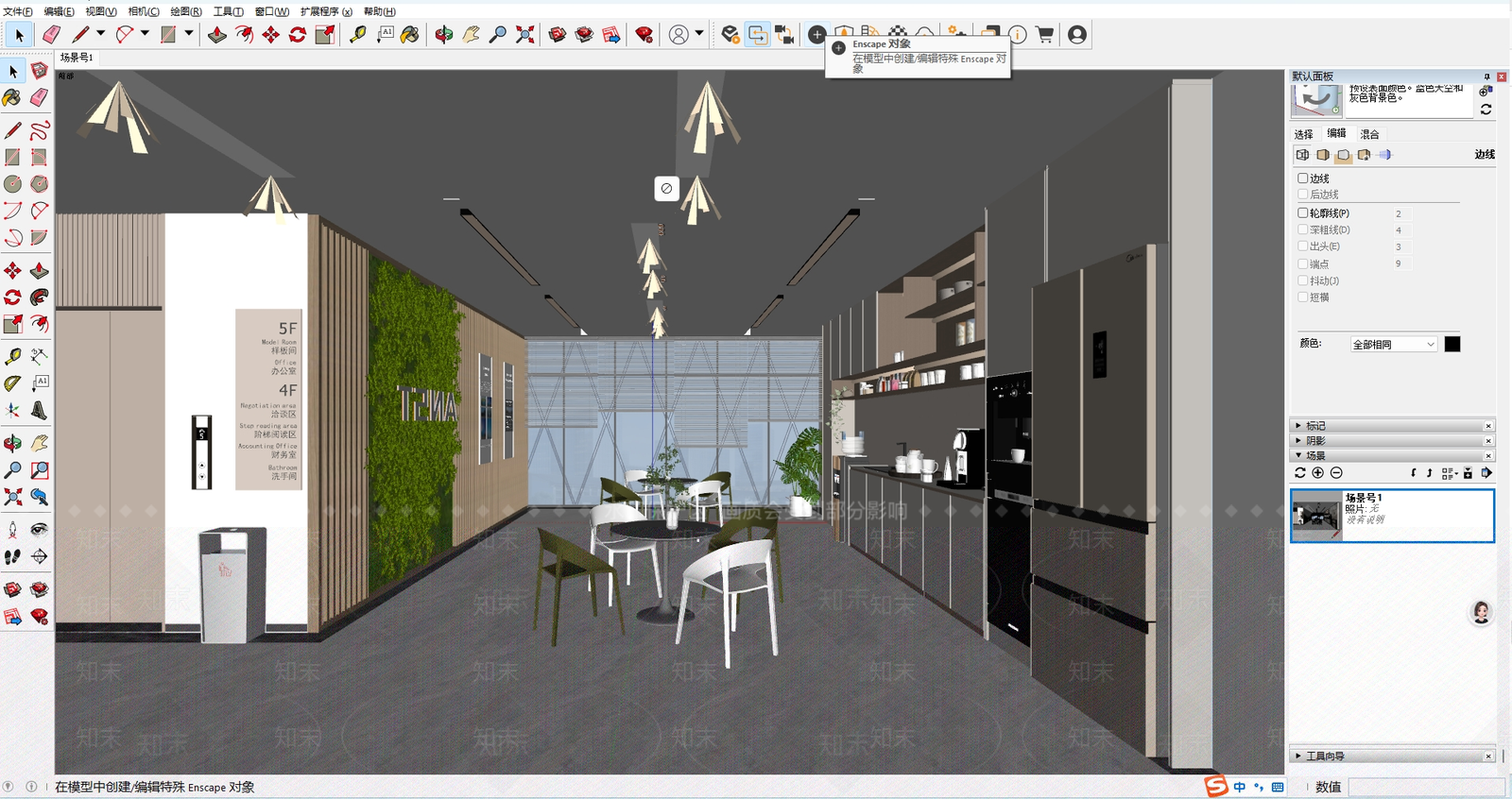The image size is (1512, 799).
Task: Activate the Look Around eye tool
Action: click(x=39, y=530)
